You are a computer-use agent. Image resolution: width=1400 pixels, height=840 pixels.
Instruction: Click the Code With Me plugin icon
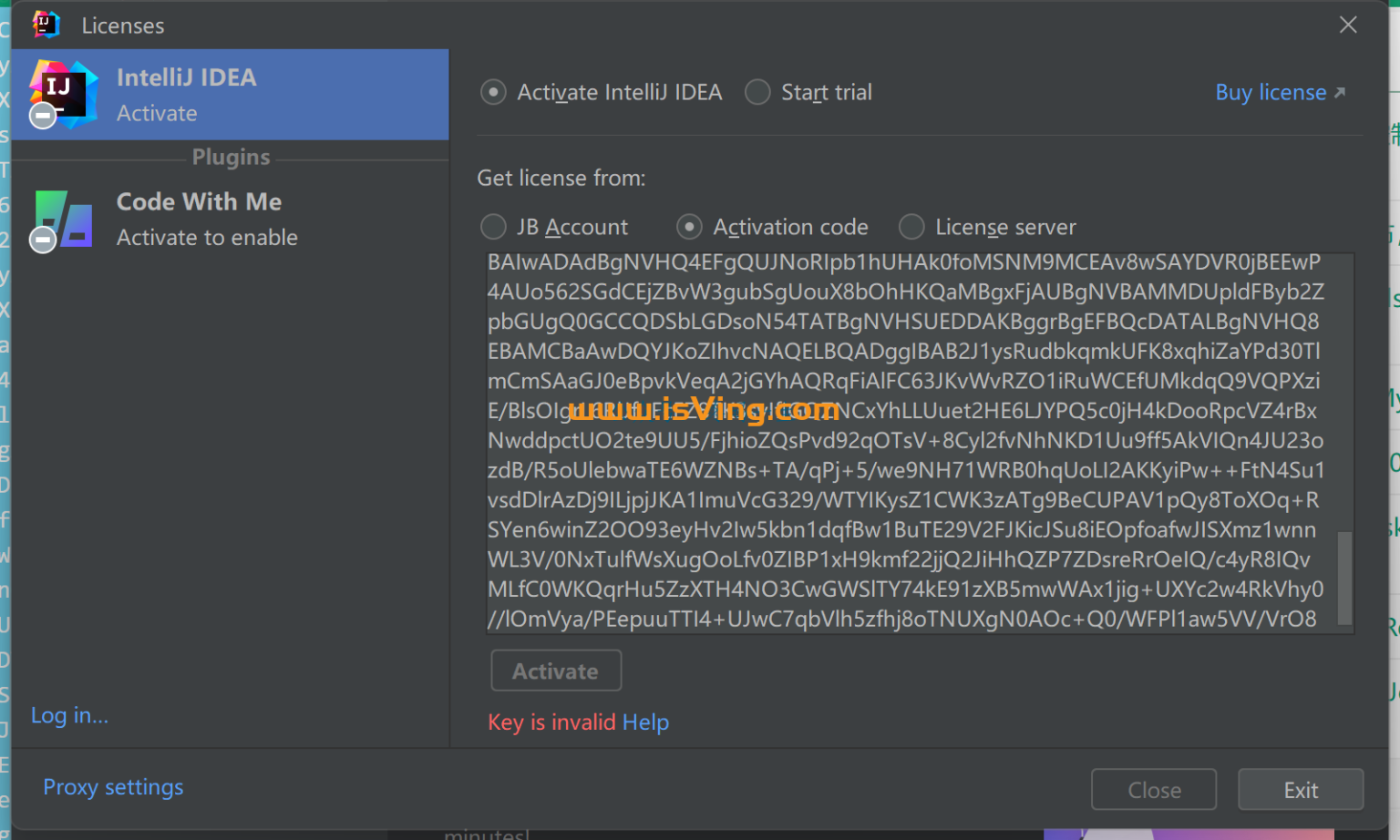62,220
